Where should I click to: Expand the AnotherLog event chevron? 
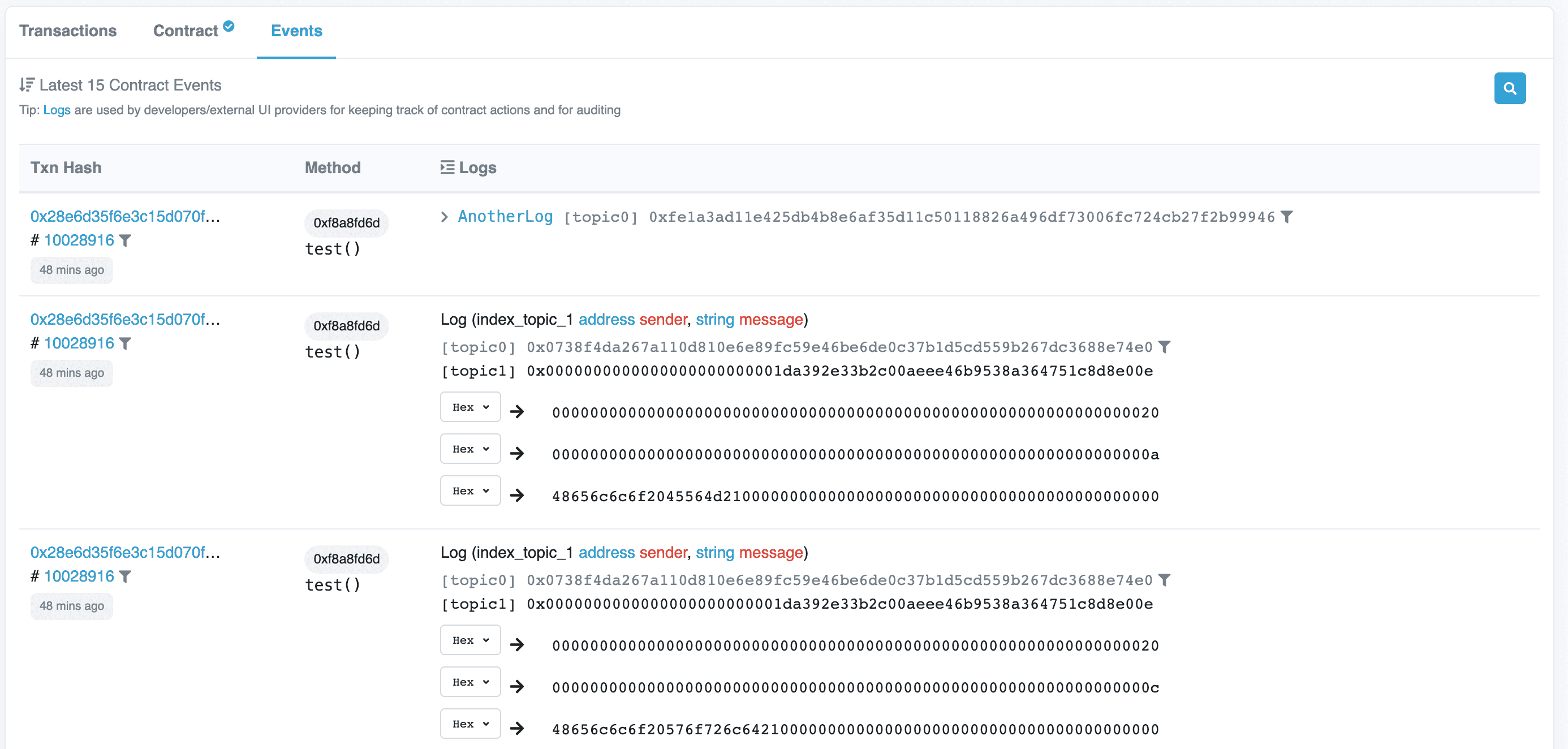[445, 217]
